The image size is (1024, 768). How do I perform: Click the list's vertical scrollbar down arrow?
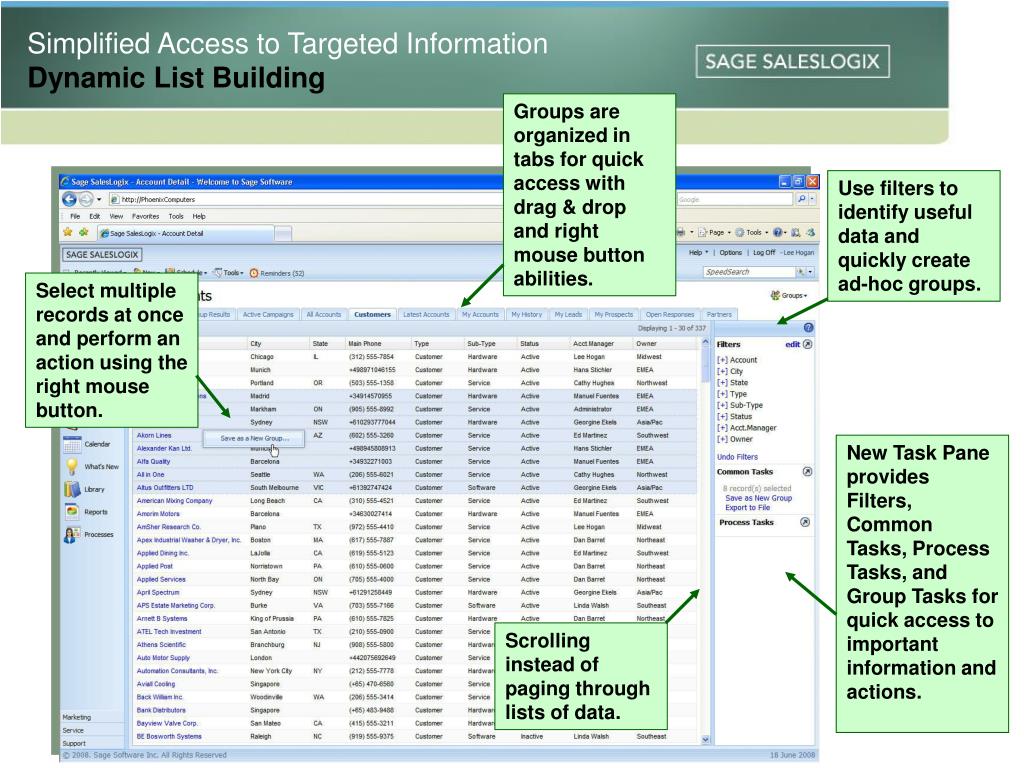[x=705, y=740]
